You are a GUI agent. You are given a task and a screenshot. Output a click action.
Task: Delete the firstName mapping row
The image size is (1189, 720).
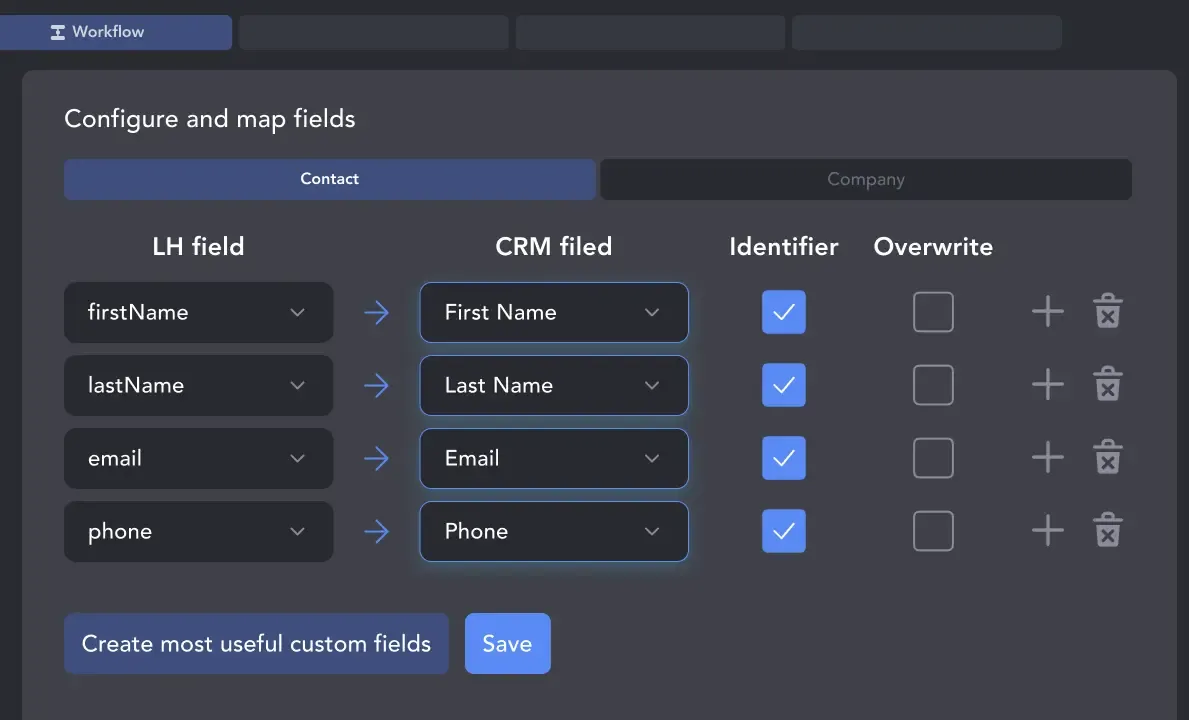pos(1107,311)
